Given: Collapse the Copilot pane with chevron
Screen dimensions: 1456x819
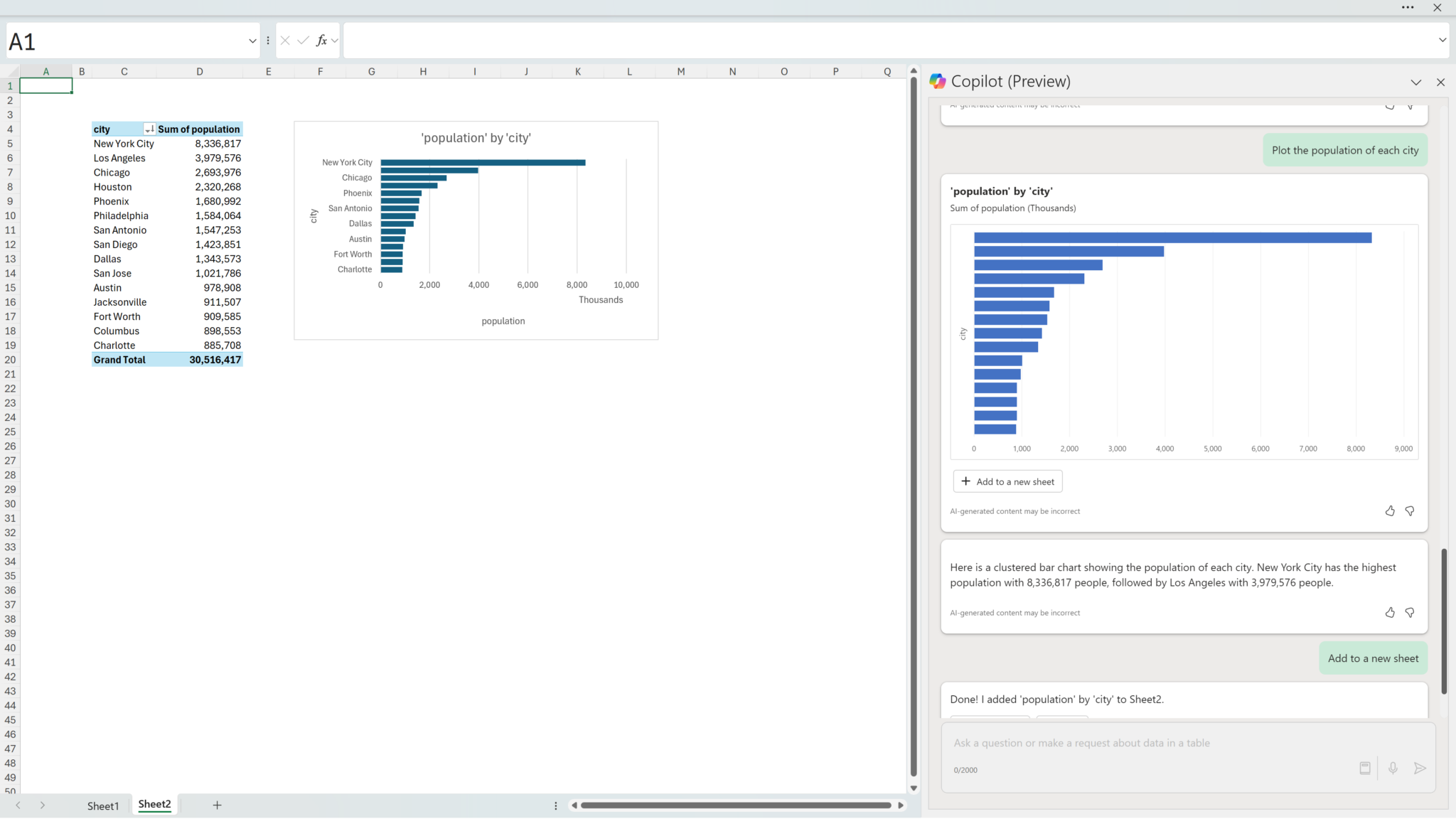Looking at the screenshot, I should [1415, 82].
